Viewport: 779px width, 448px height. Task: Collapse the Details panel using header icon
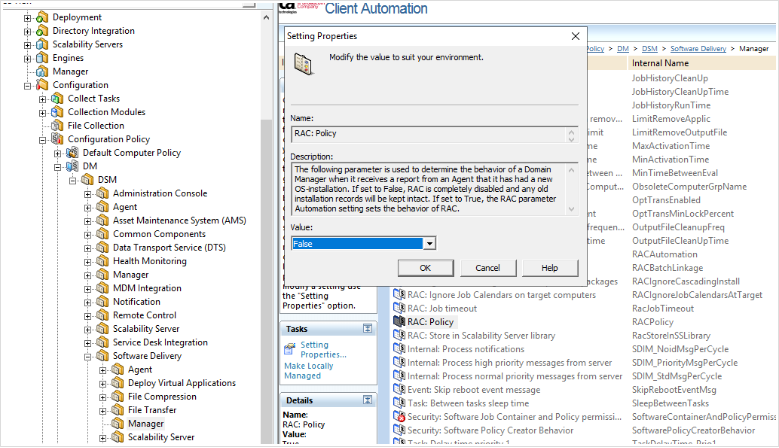(x=367, y=399)
